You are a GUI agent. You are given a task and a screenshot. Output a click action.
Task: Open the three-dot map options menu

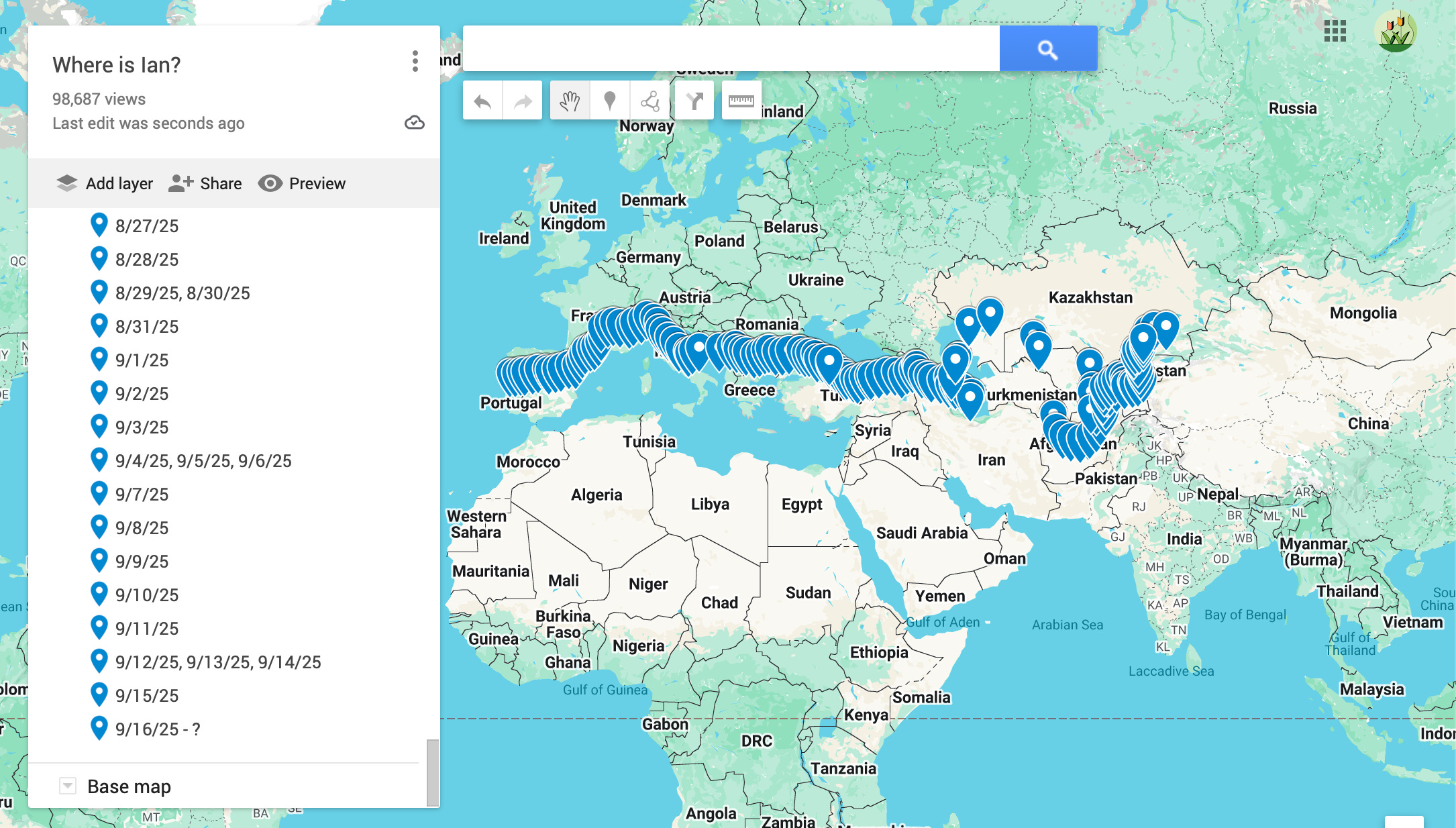(x=415, y=61)
